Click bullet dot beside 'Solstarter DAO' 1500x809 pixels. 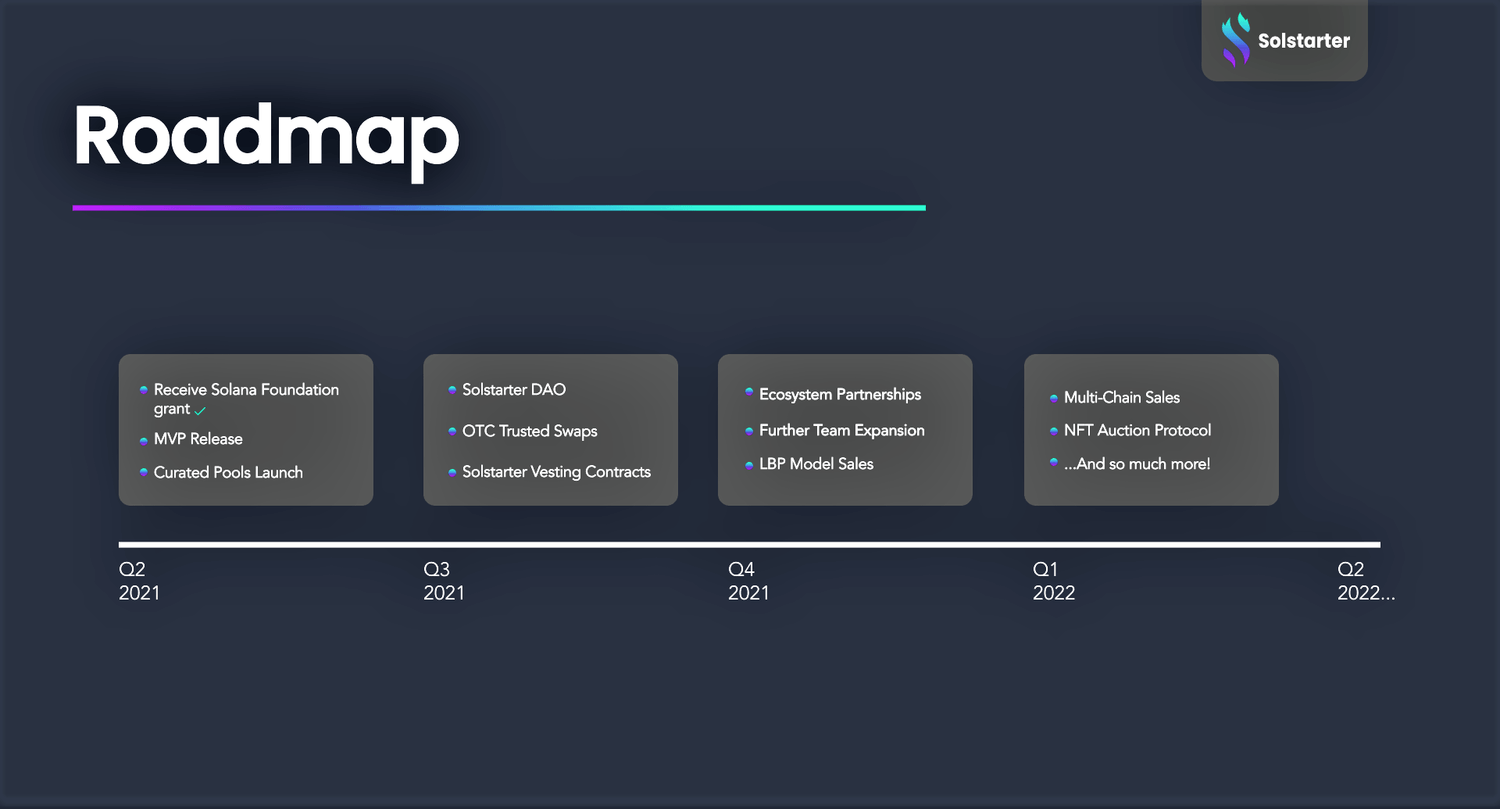click(453, 388)
